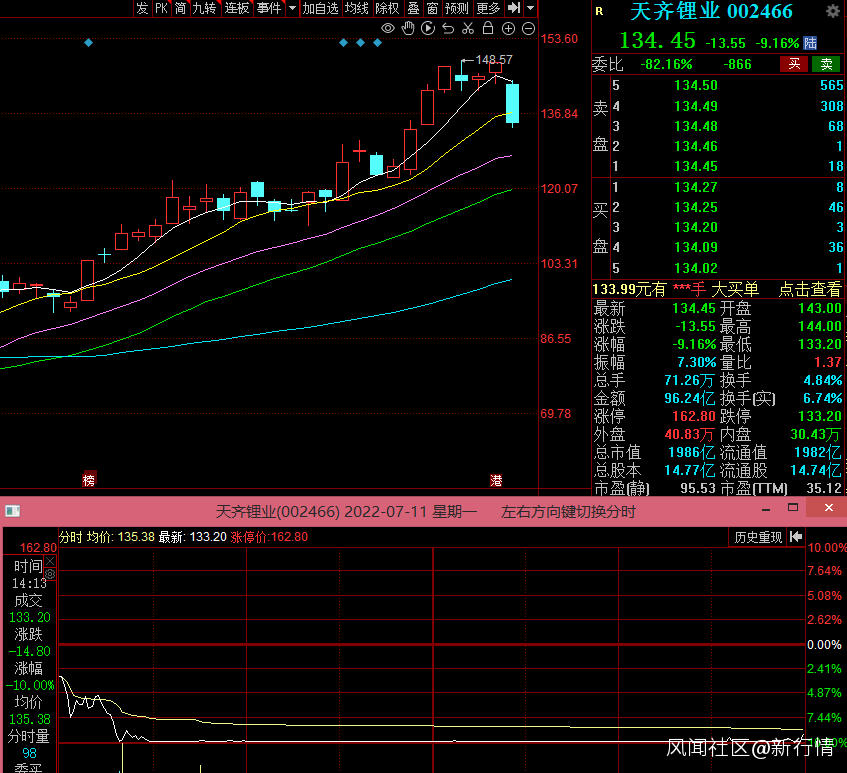Screen dimensions: 847x773
Task: Click the 148.57 high price label
Action: [x=494, y=59]
